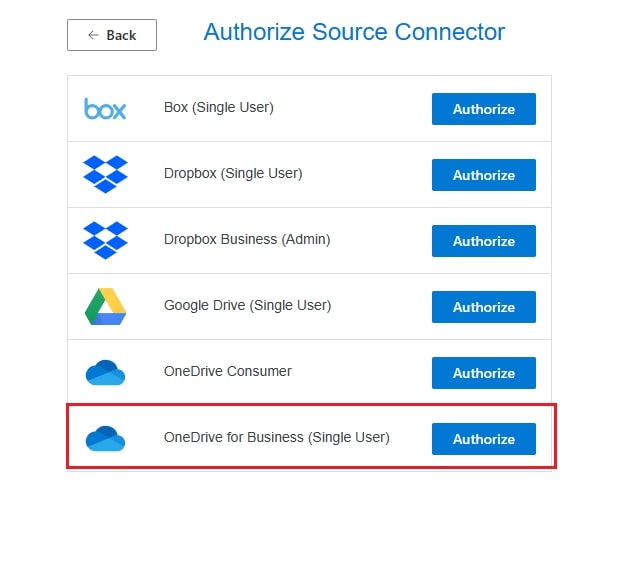Click the Back button
The width and height of the screenshot is (624, 585).
pyautogui.click(x=112, y=35)
